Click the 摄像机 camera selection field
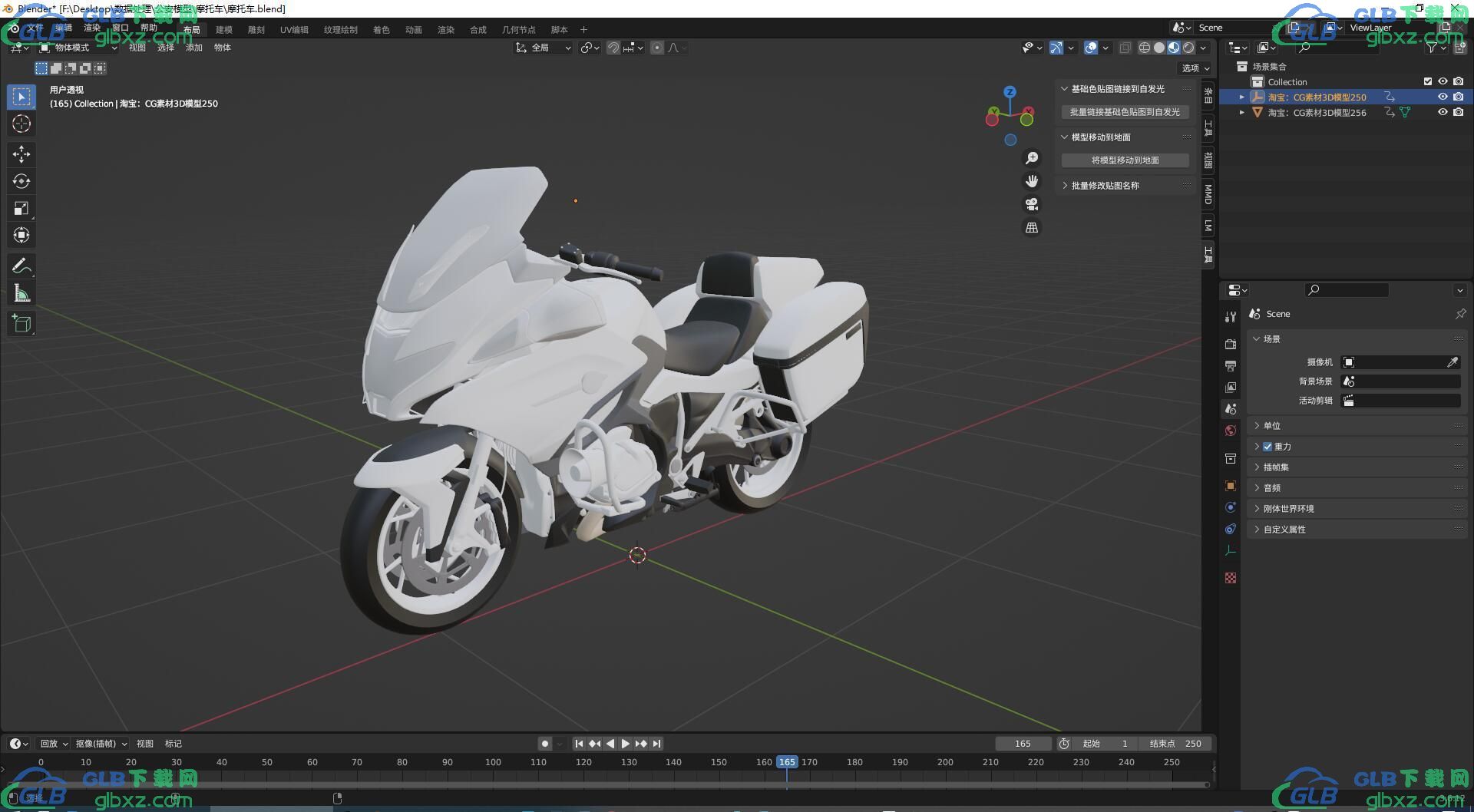The image size is (1474, 812). pos(1400,362)
